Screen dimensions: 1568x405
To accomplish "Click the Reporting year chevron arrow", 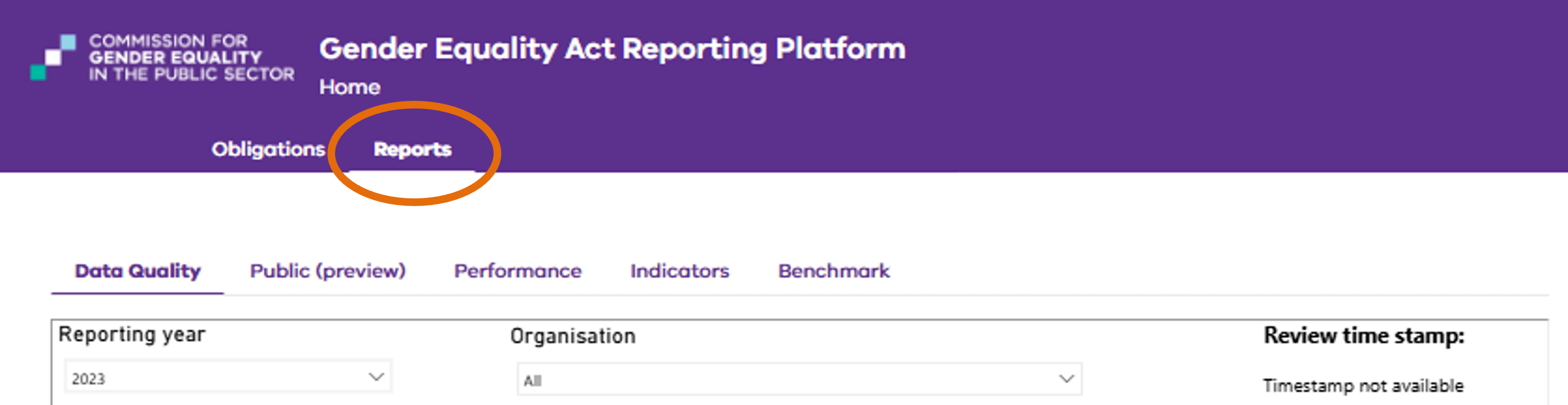I will (x=376, y=377).
